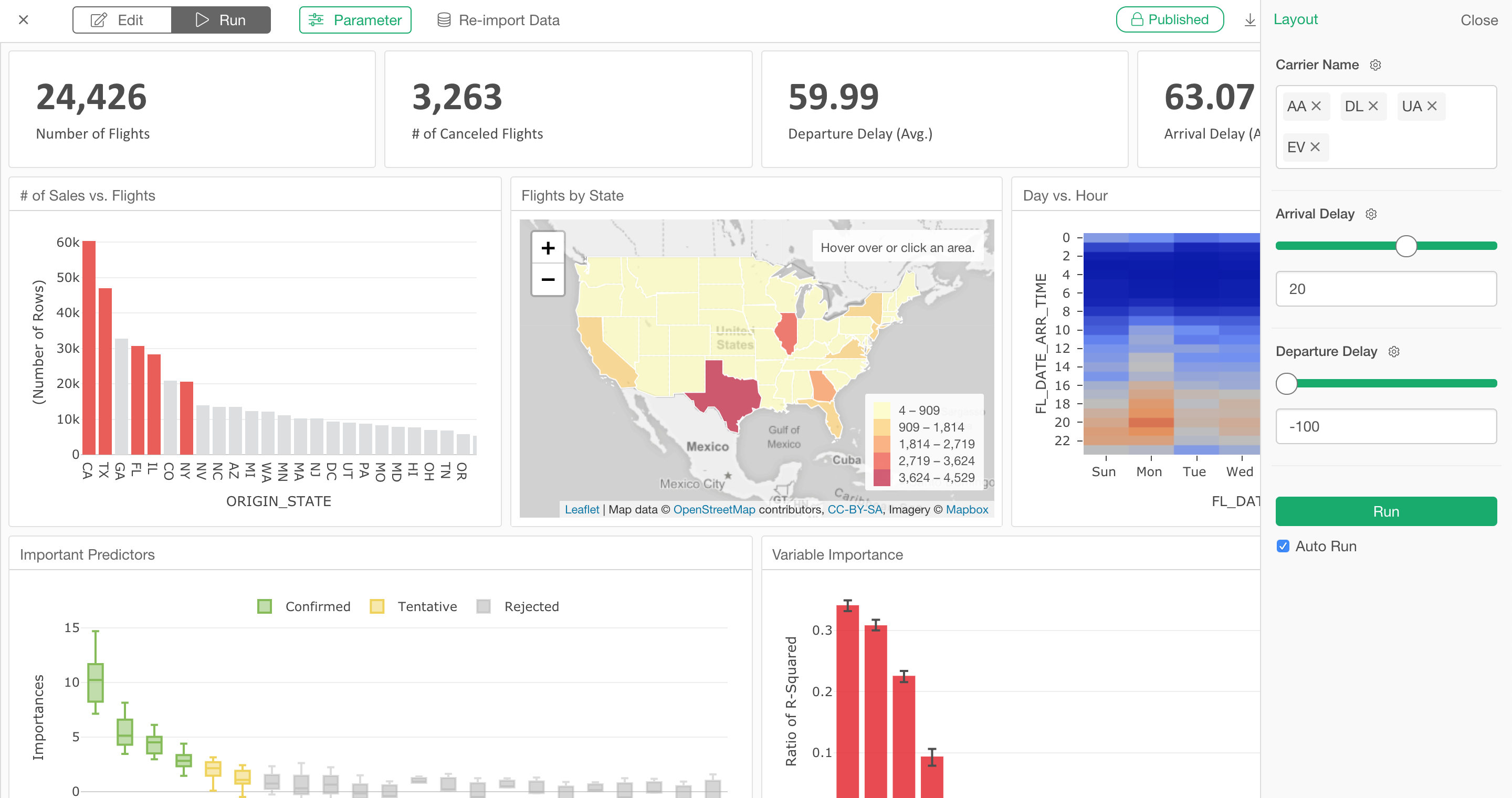Click the Published status button
Image resolution: width=1512 pixels, height=798 pixels.
[x=1169, y=19]
